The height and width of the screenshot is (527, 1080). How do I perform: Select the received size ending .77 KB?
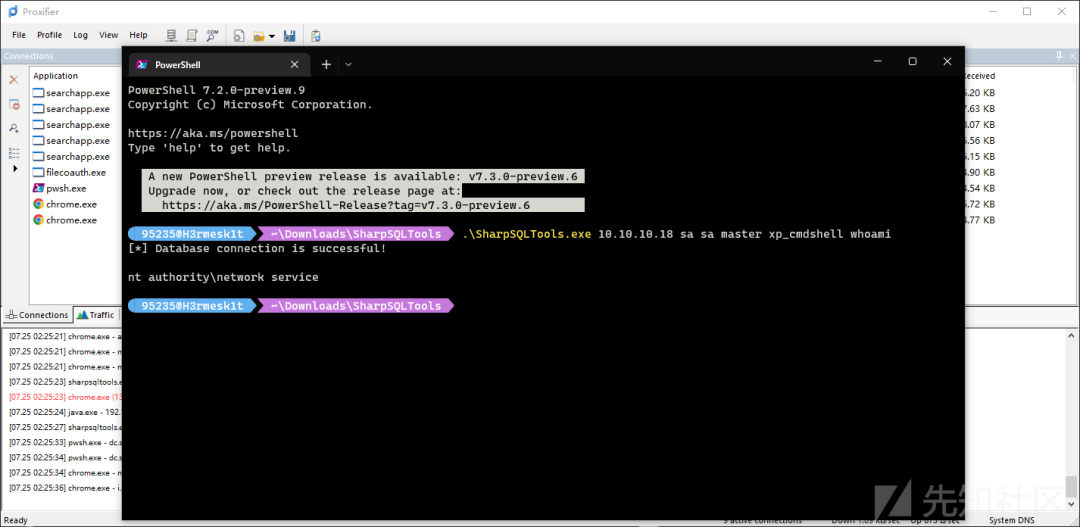tap(980, 220)
